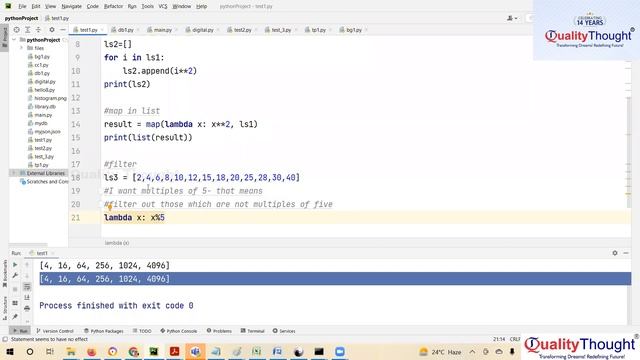640x360 pixels.
Task: Toggle status bar tool window quick-access icon
Action: coord(4,339)
